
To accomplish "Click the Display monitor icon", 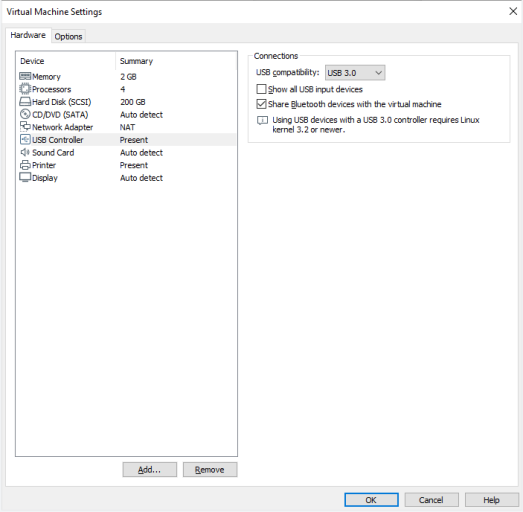I will click(25, 177).
